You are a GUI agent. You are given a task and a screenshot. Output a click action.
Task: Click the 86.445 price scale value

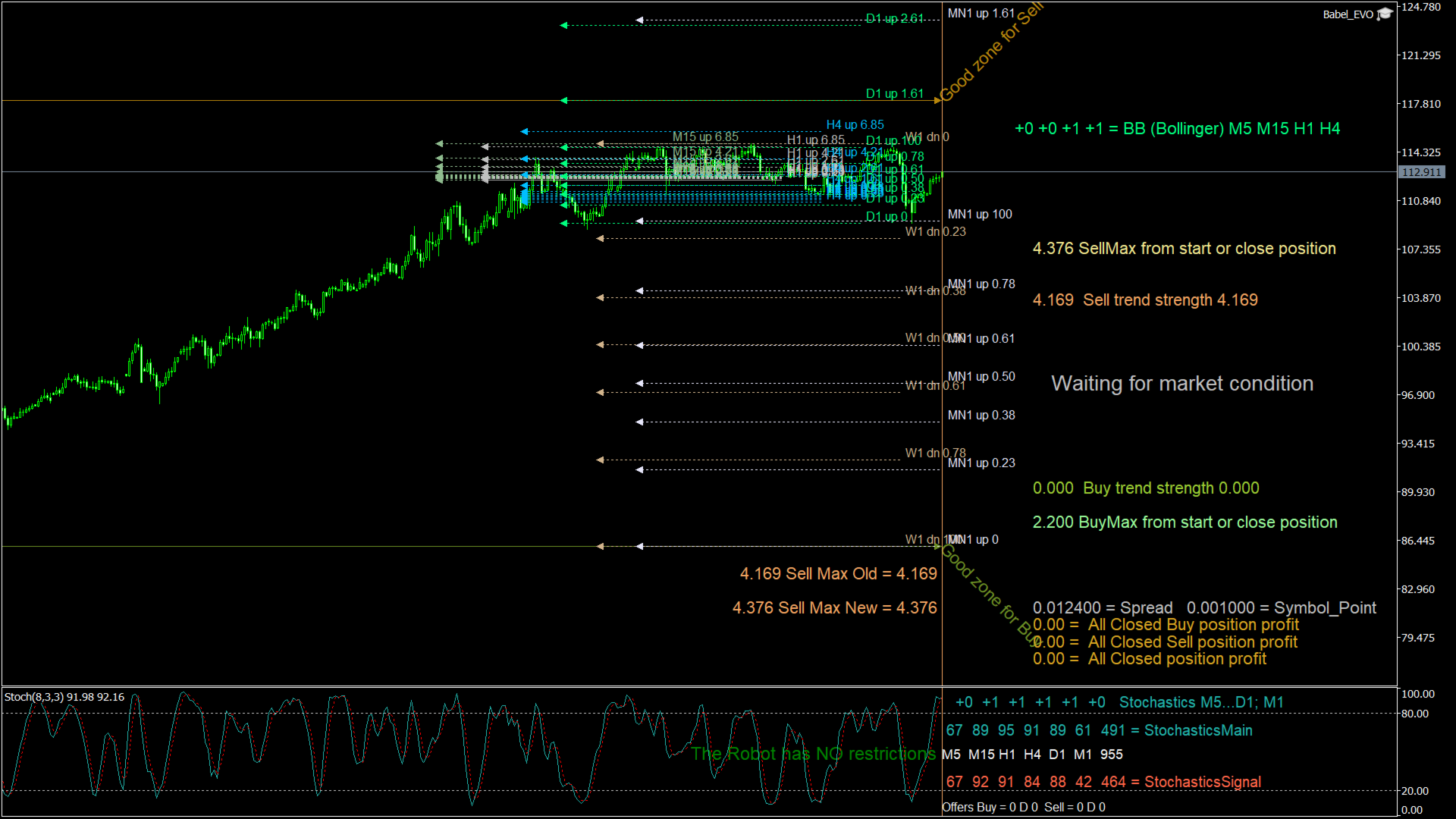pyautogui.click(x=1417, y=541)
